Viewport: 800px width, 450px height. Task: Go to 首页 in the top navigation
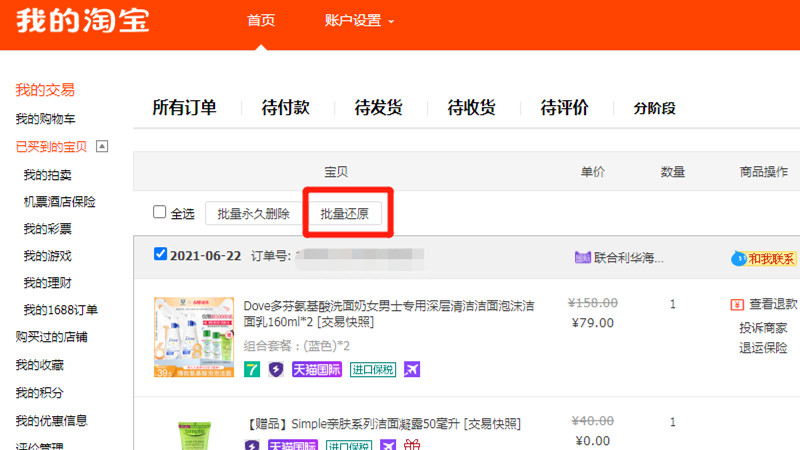pos(261,20)
